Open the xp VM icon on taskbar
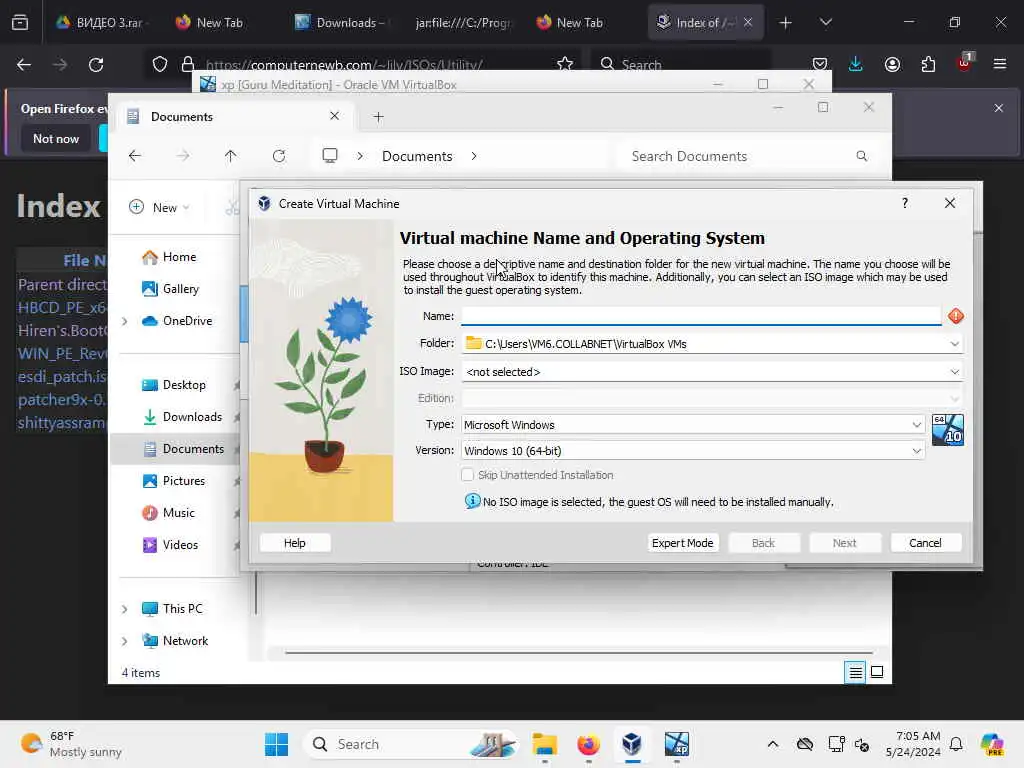 (677, 744)
